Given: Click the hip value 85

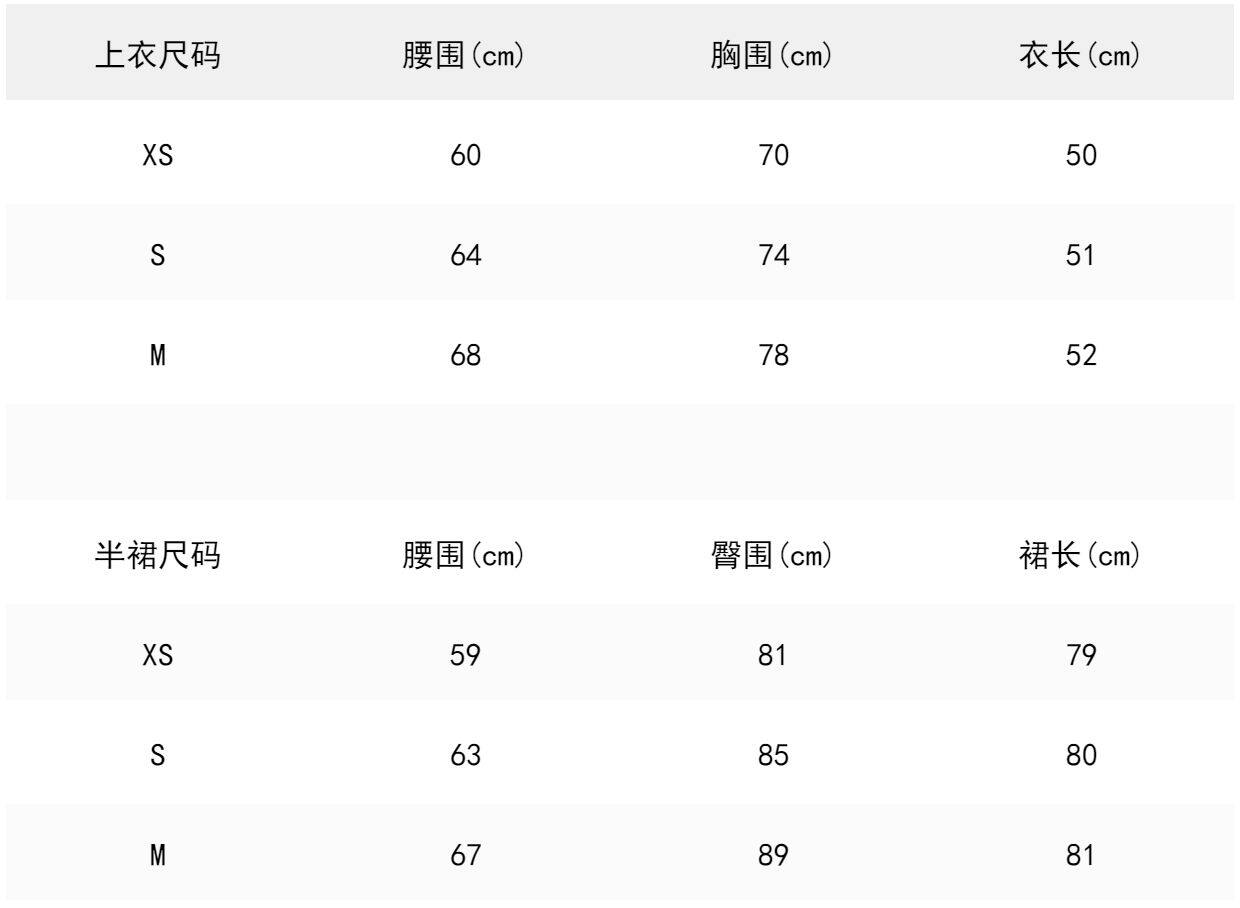Looking at the screenshot, I should [x=773, y=756].
